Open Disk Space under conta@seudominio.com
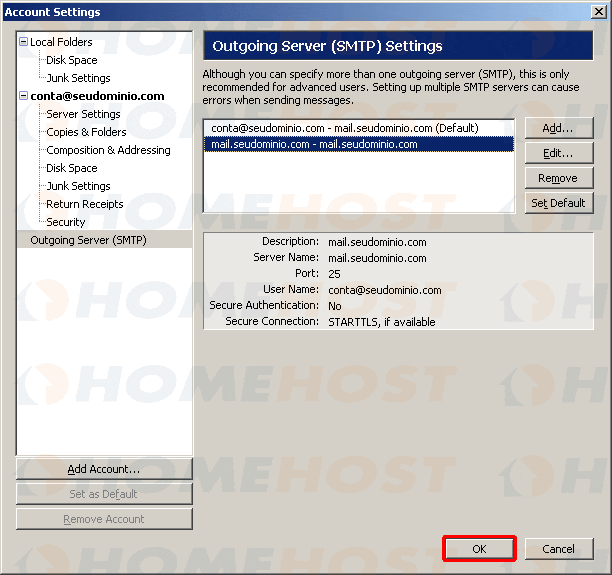The image size is (612, 575). click(x=72, y=168)
